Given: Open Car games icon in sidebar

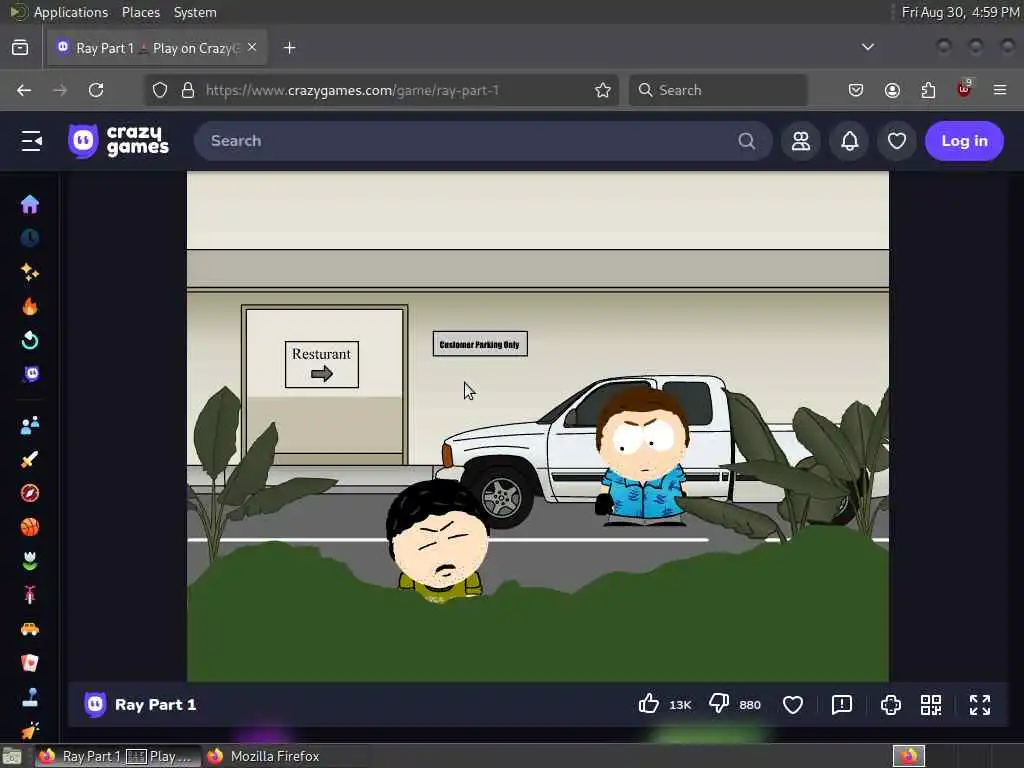Looking at the screenshot, I should click(x=29, y=629).
